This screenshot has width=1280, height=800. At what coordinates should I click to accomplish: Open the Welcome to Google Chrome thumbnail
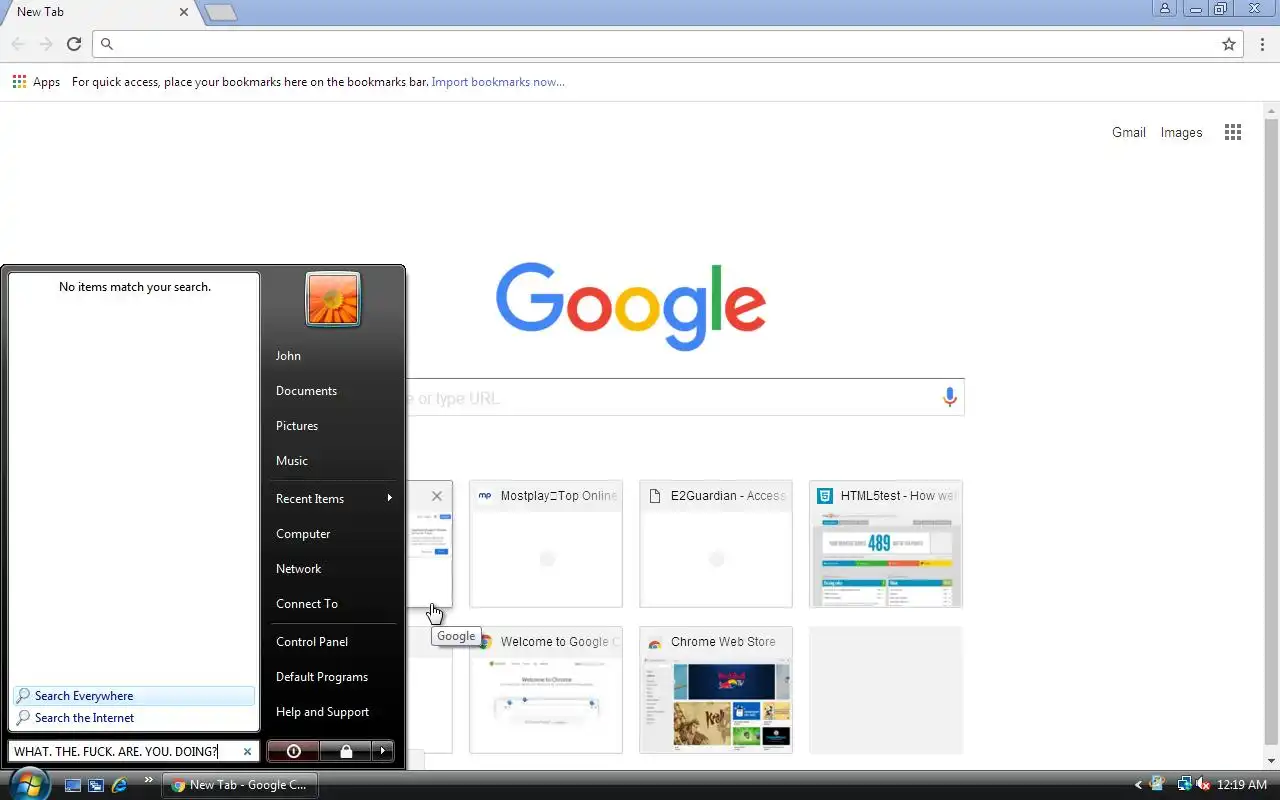(546, 690)
